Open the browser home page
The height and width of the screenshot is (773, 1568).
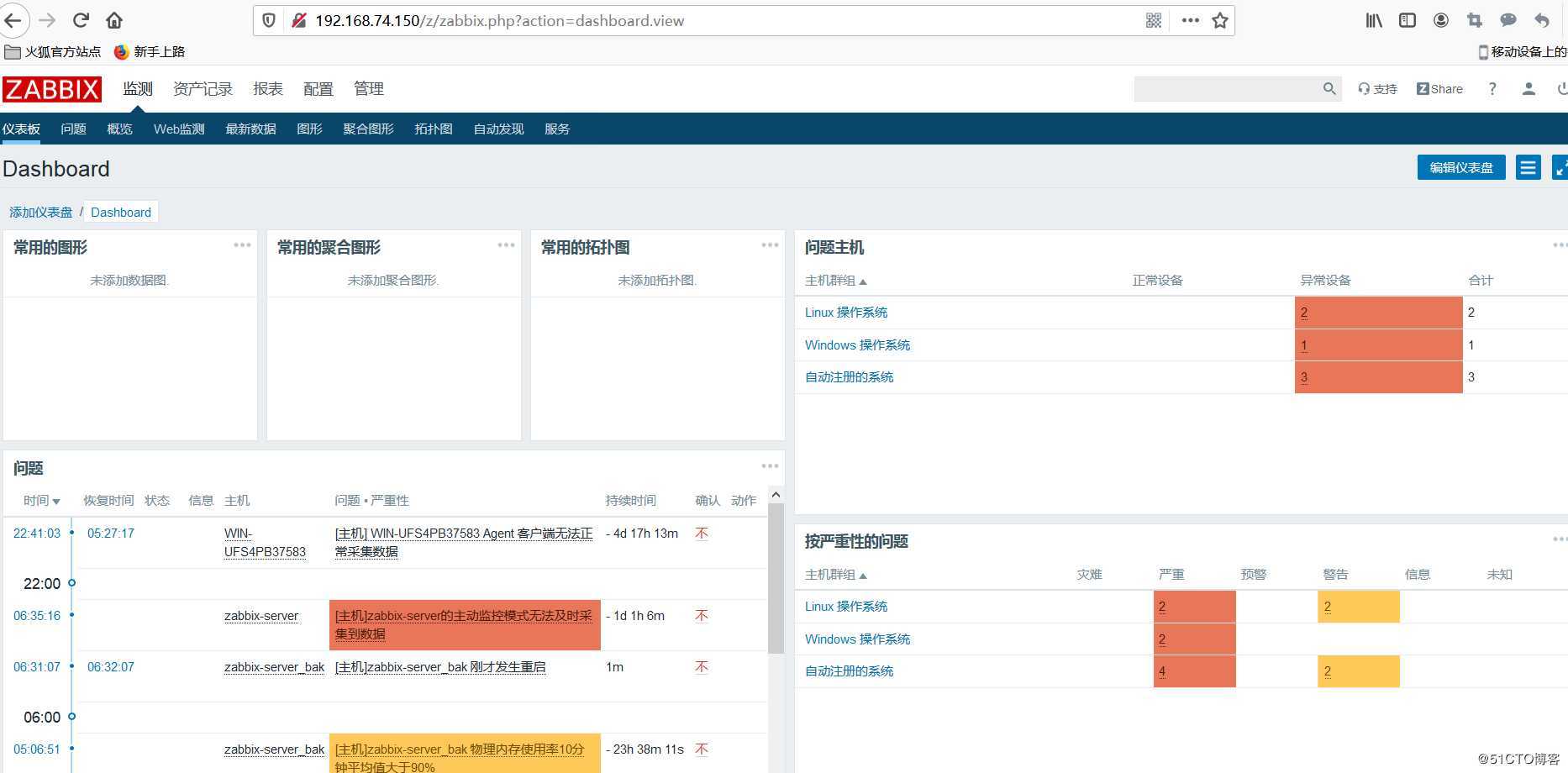(x=114, y=20)
